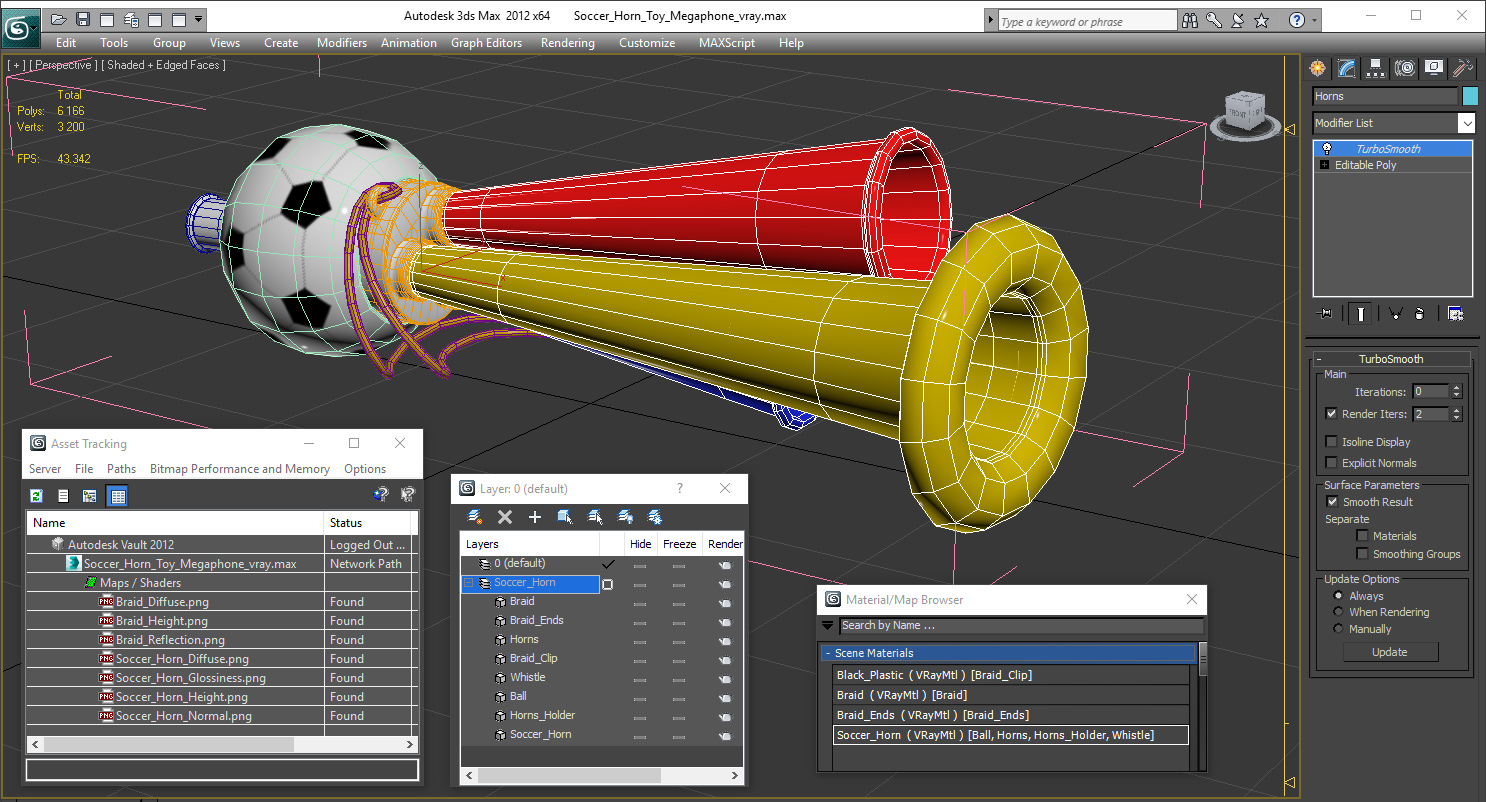Select the When Rendering update option
This screenshot has width=1486, height=802.
pyautogui.click(x=1338, y=611)
